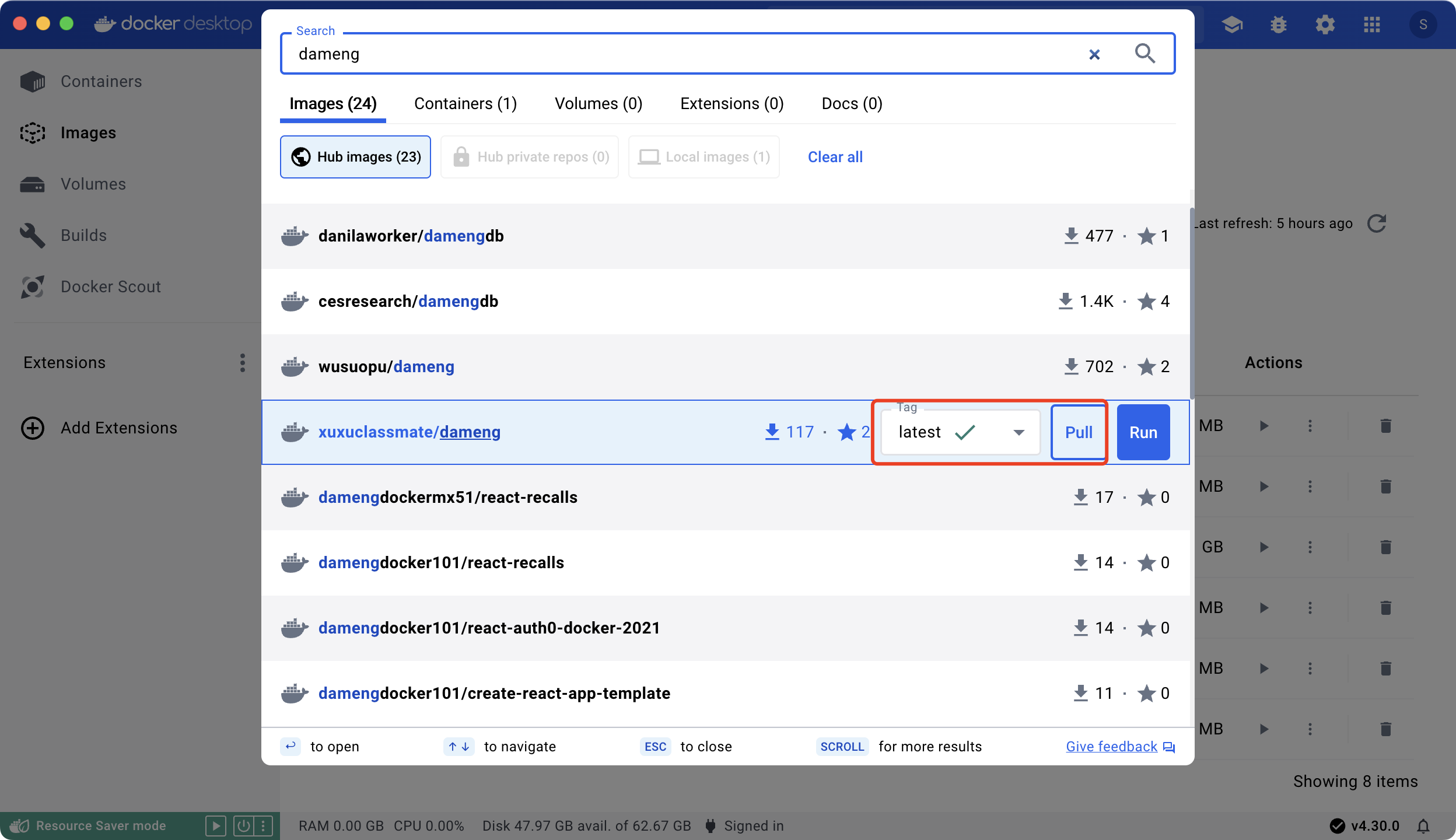Click the Signed in status text
1456x840 pixels.
tap(754, 826)
